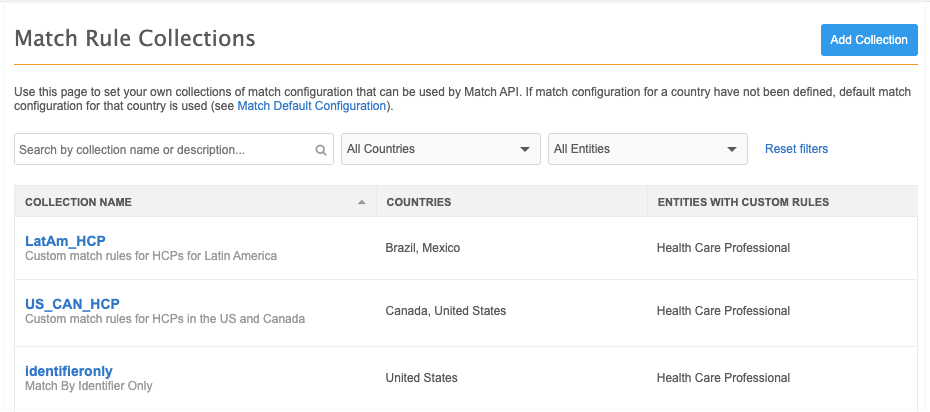
Task: Open the US_CAN_HCP collection
Action: point(72,303)
